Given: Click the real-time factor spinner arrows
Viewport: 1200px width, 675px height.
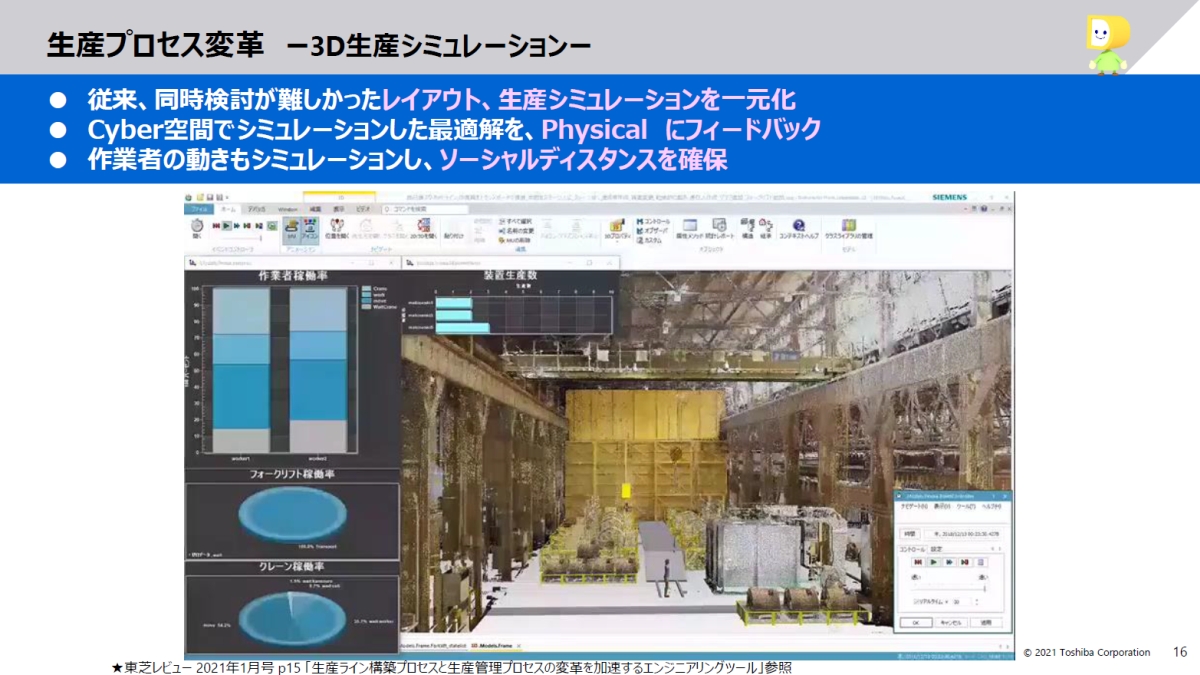Looking at the screenshot, I should click(x=977, y=601).
